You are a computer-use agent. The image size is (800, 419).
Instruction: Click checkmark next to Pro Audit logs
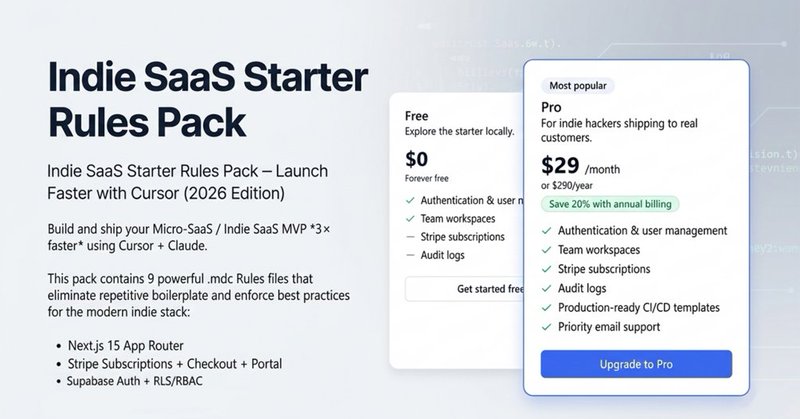pyautogui.click(x=548, y=288)
